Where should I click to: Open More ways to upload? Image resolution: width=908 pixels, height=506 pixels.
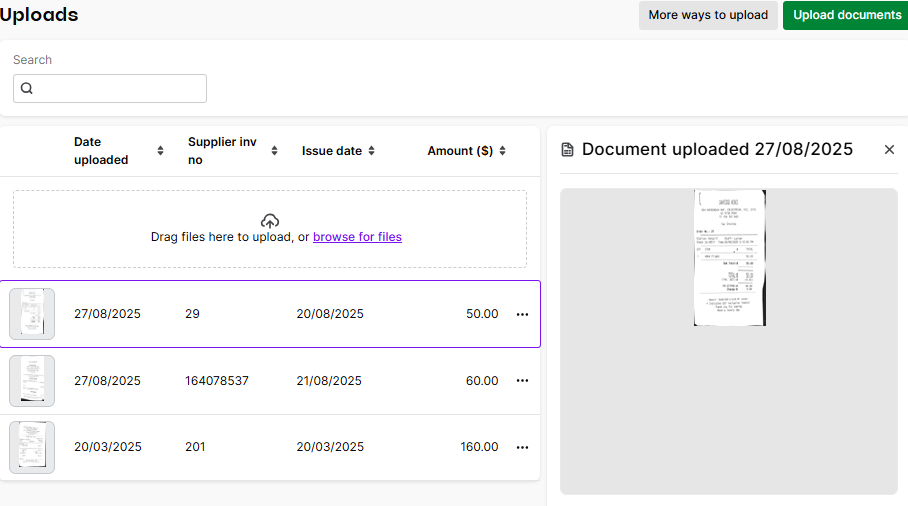pyautogui.click(x=708, y=15)
